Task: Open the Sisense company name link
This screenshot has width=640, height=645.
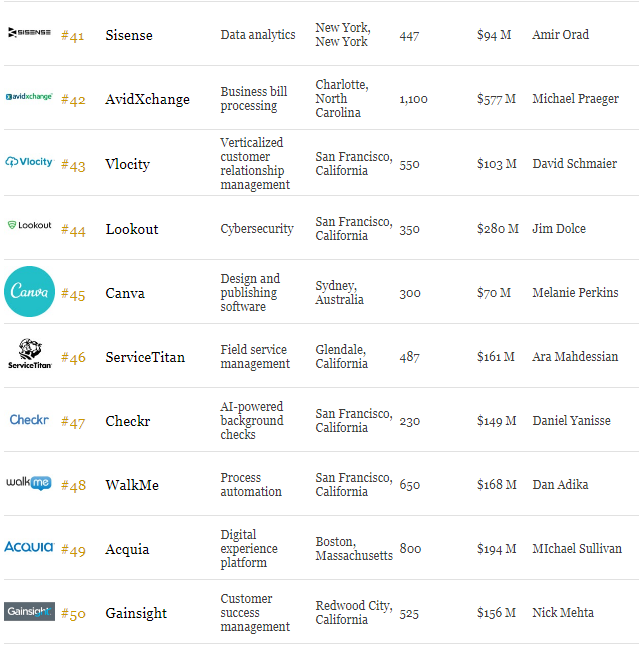Action: coord(129,35)
